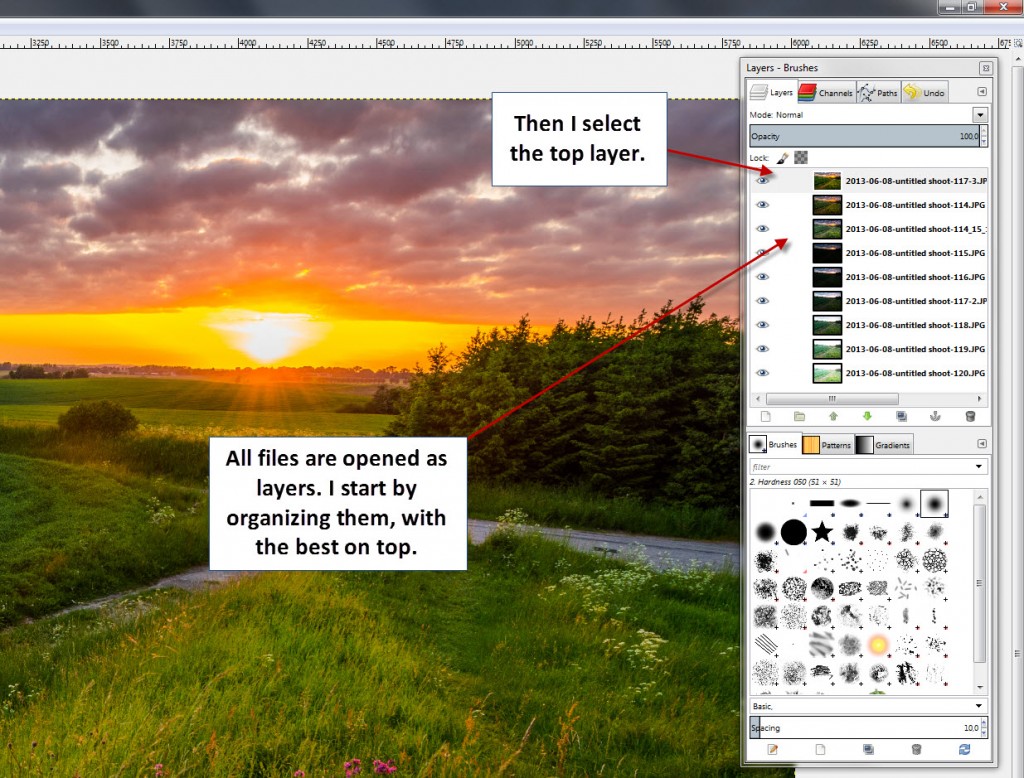Viewport: 1024px width, 778px height.
Task: Pick the diagonal stripes brush
Action: 765,645
